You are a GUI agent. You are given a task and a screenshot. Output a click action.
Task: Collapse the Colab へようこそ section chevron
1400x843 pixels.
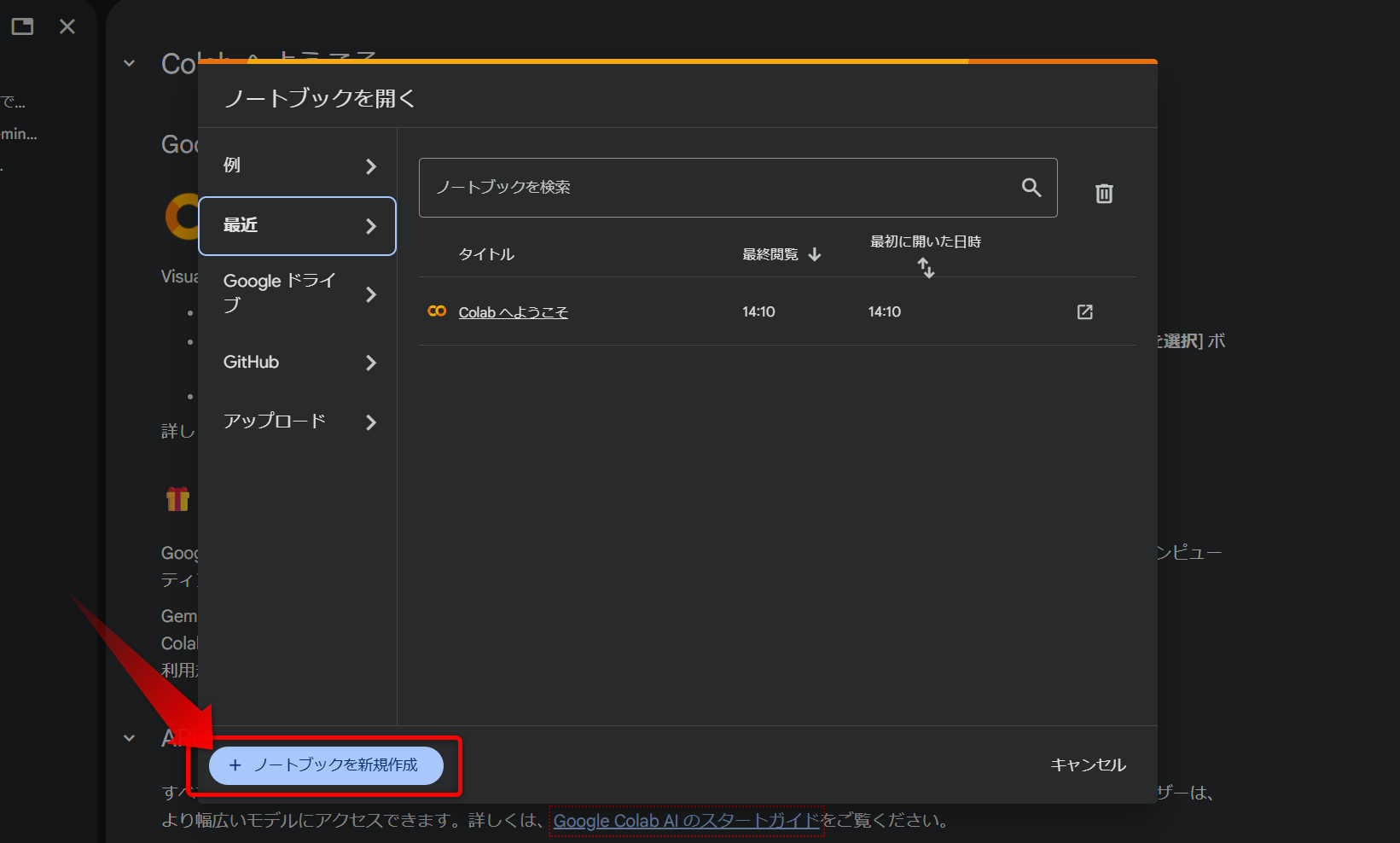[129, 62]
